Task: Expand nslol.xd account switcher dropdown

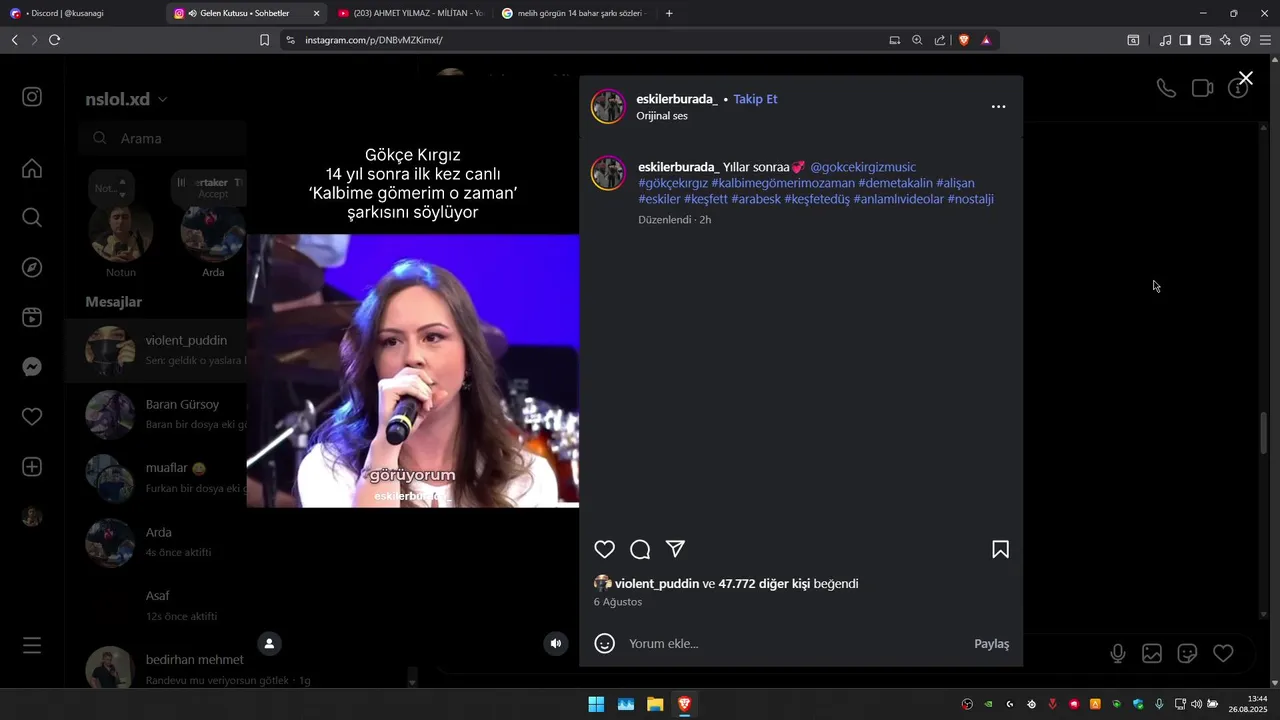Action: pos(163,99)
